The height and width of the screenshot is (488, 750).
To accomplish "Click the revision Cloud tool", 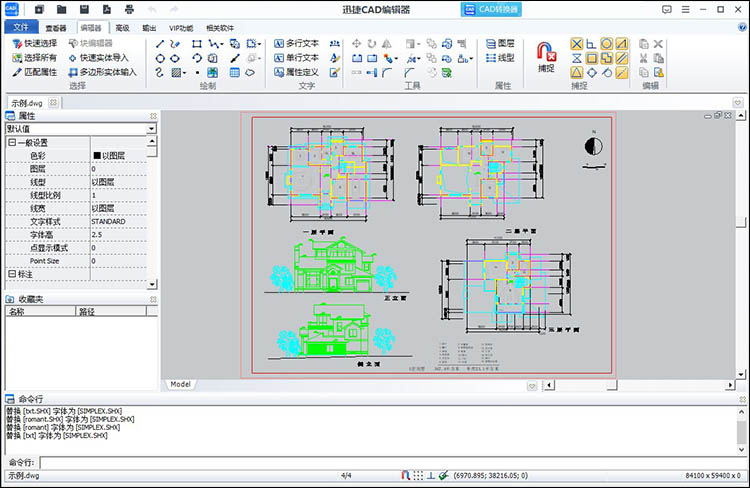I will 250,73.
